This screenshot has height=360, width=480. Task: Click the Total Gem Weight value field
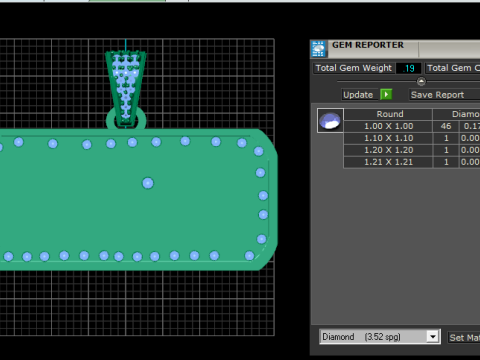(x=409, y=68)
